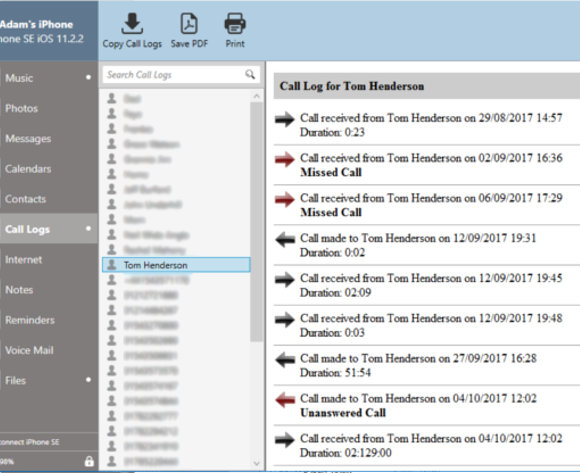Open the Photos section
Image resolution: width=580 pixels, height=473 pixels.
[x=49, y=108]
